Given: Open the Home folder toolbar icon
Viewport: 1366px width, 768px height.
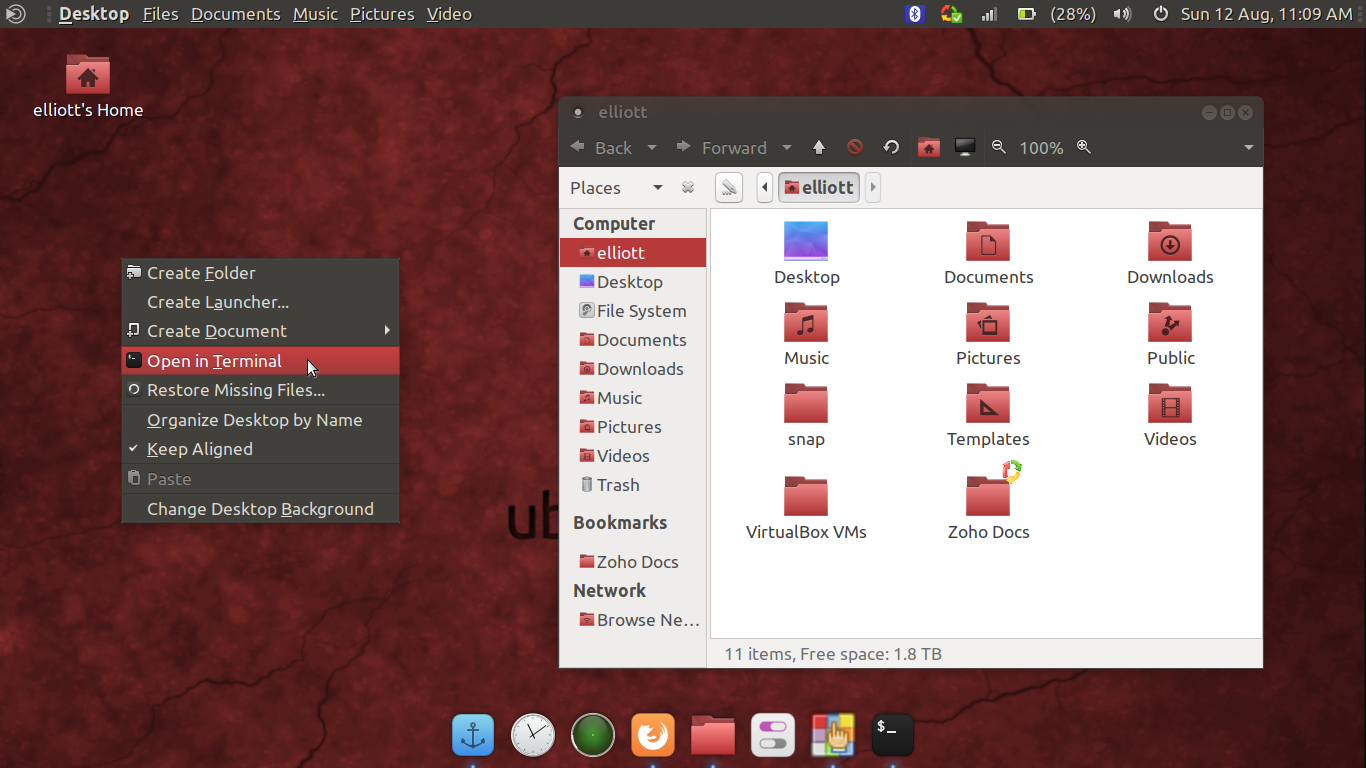Looking at the screenshot, I should [x=929, y=147].
